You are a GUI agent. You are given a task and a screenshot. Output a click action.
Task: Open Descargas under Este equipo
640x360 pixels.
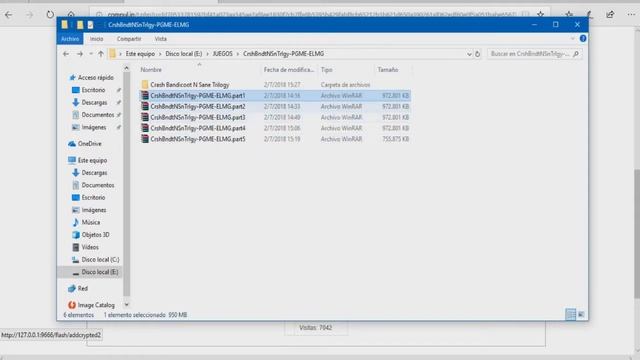click(94, 173)
